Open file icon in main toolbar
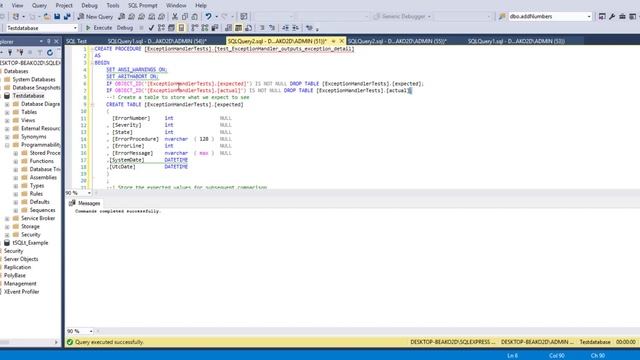Screen dimensions: 640x360 coord(47,16)
